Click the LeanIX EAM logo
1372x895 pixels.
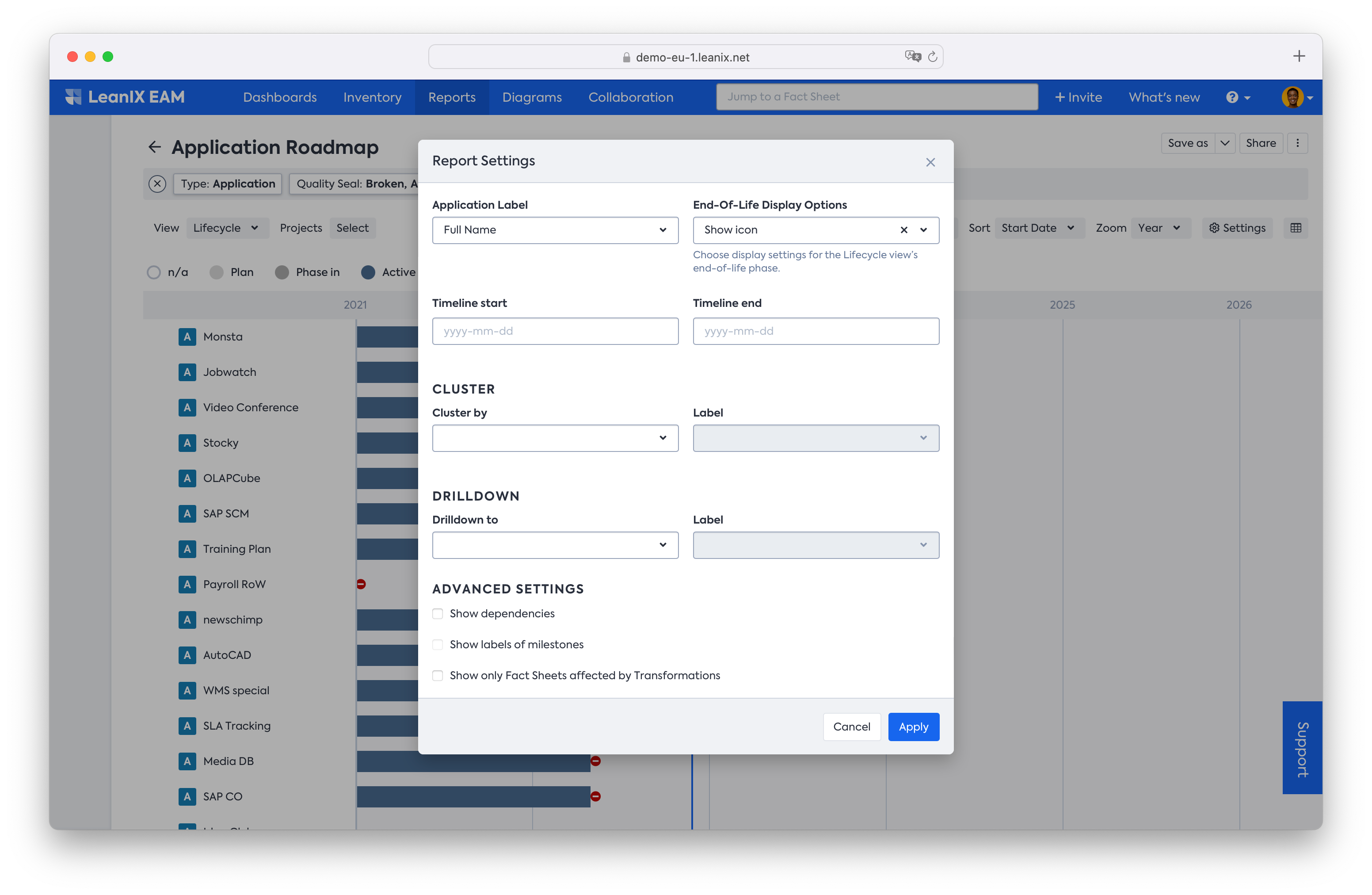(x=125, y=97)
